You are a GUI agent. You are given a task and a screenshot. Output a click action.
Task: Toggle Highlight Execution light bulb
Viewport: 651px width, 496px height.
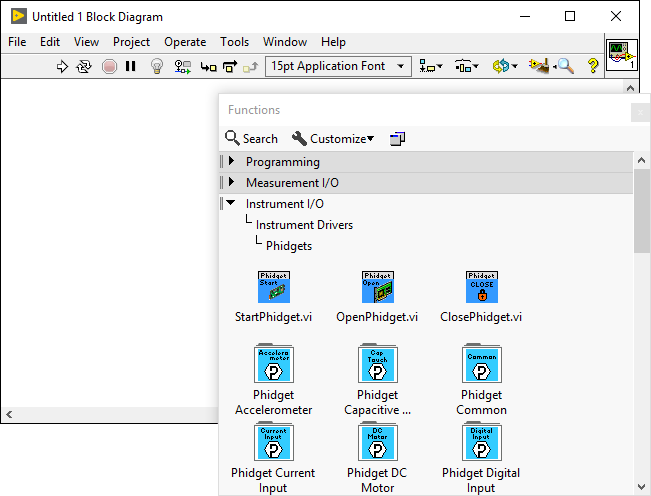157,66
